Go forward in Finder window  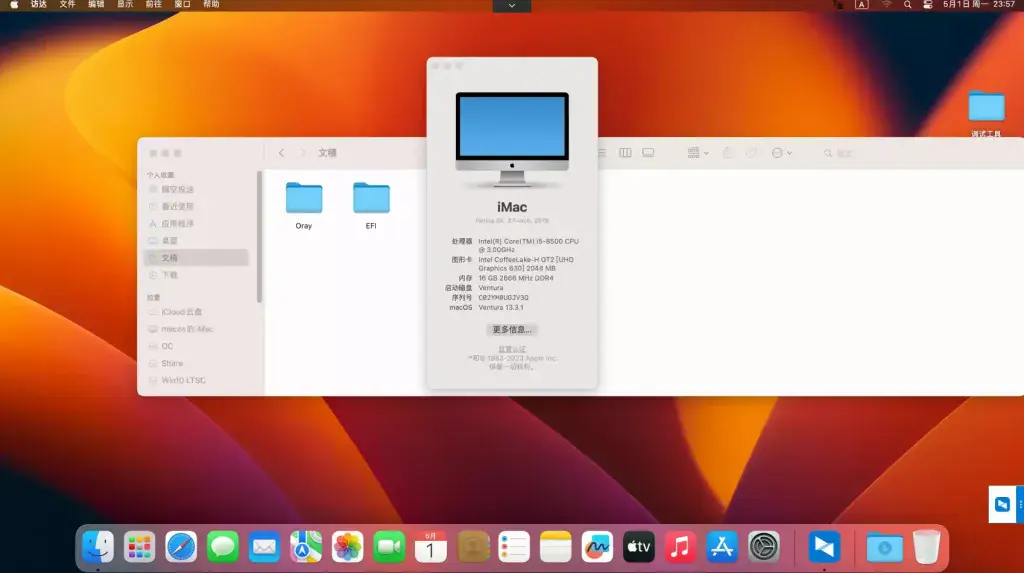click(x=302, y=153)
